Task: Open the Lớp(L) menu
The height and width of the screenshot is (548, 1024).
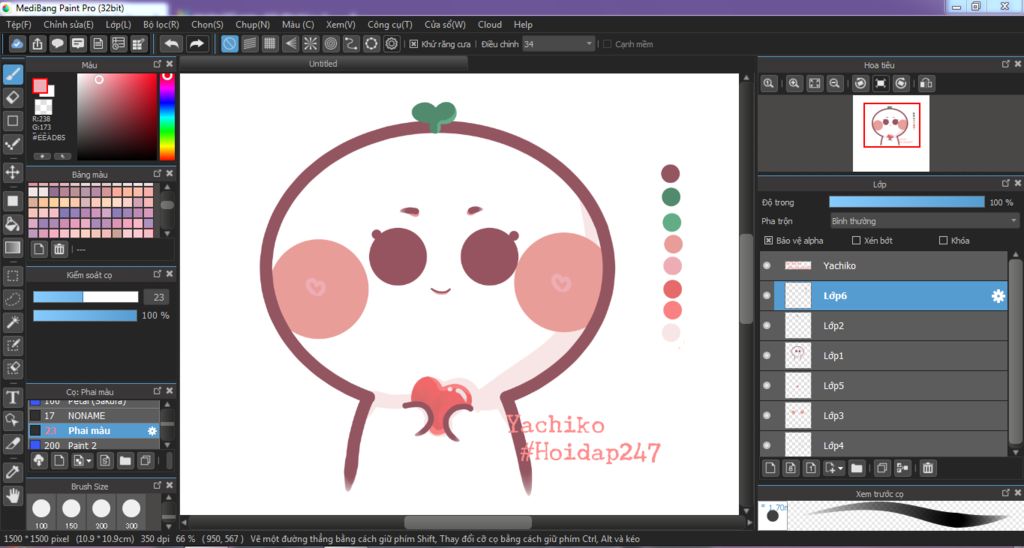Action: click(118, 24)
